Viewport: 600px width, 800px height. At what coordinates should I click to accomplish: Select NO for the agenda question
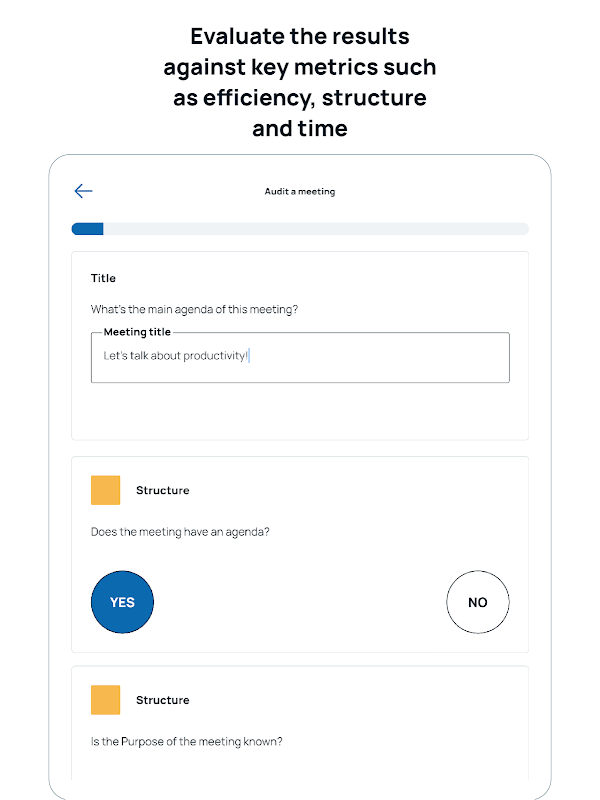click(x=477, y=602)
